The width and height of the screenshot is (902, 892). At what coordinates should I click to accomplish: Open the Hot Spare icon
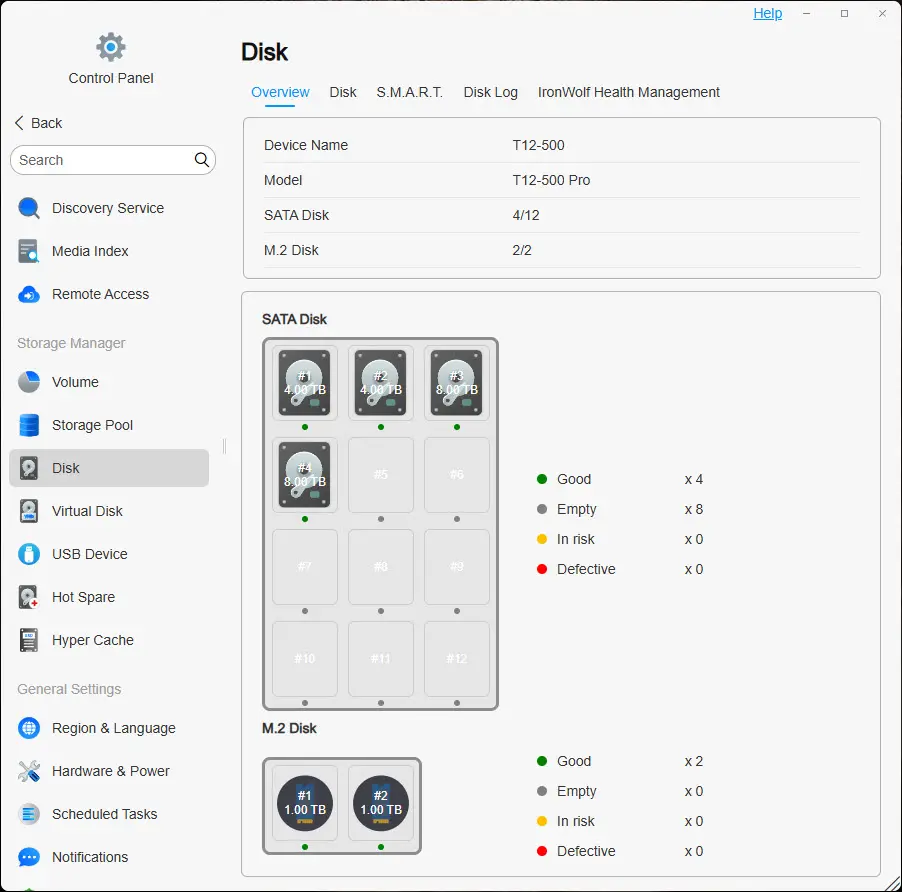(x=29, y=597)
